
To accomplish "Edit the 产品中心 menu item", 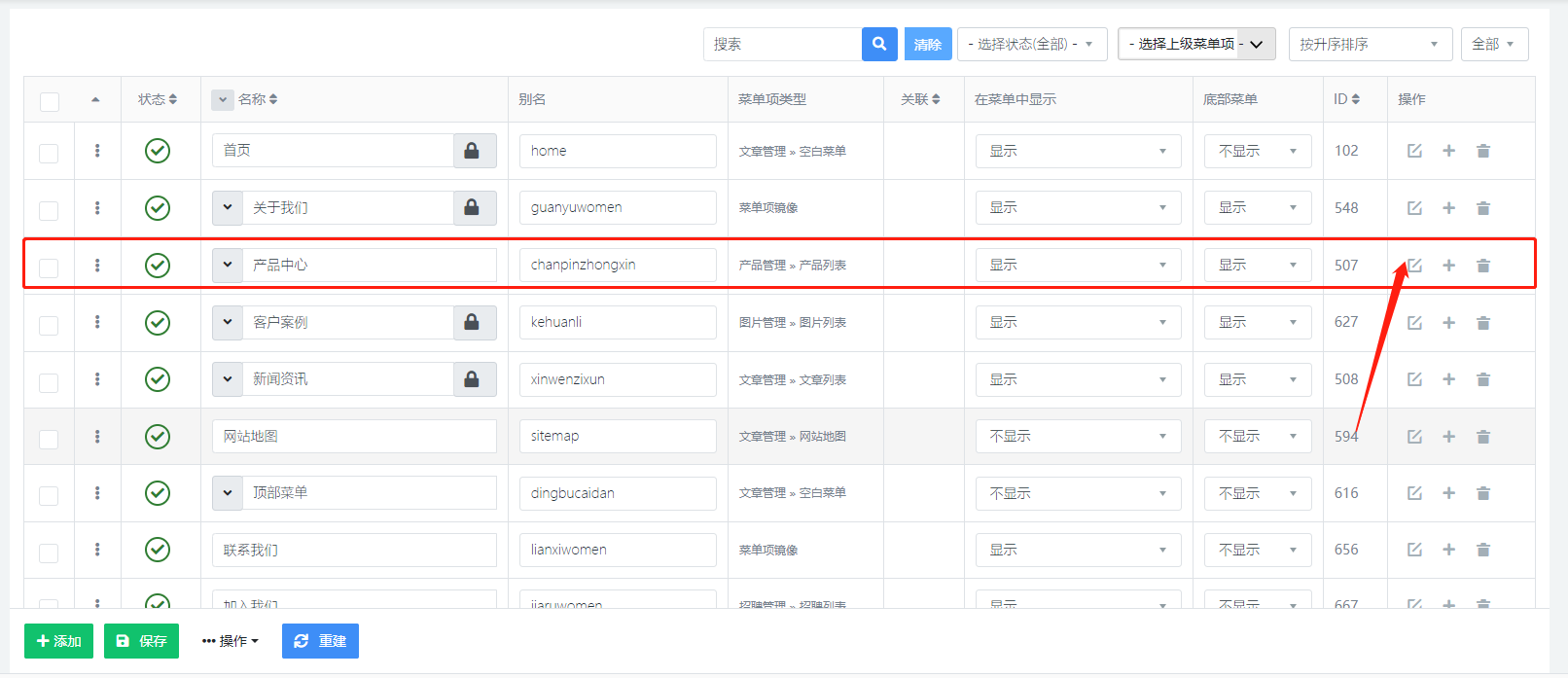I will (1414, 266).
